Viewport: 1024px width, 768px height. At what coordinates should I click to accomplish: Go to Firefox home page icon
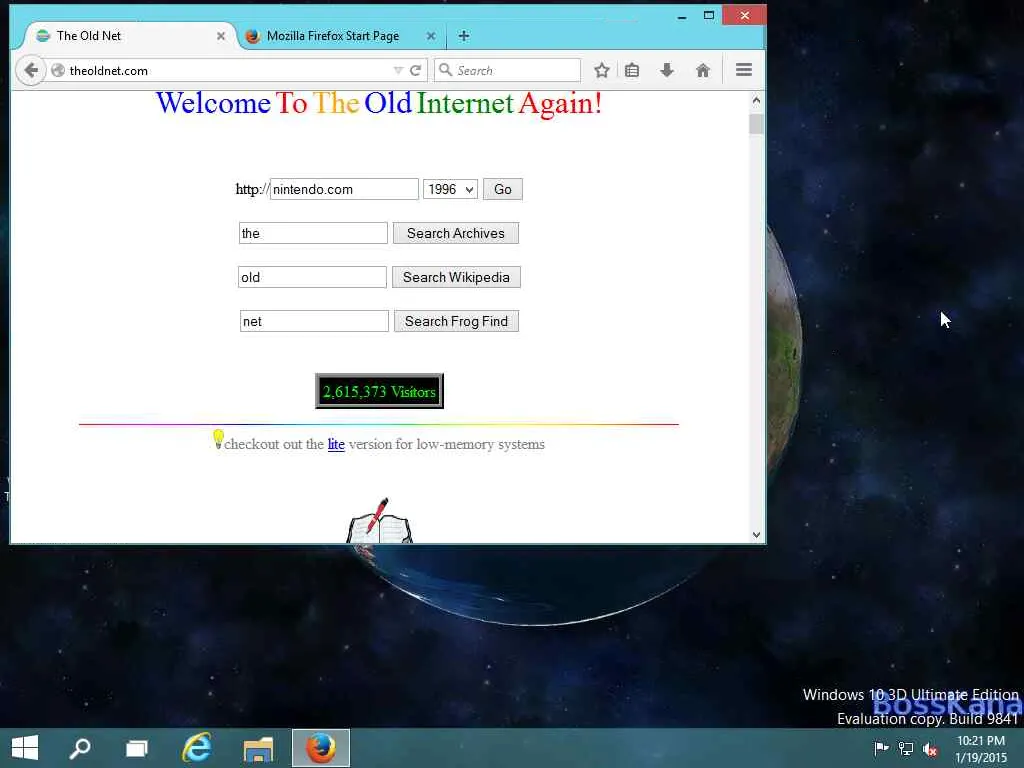pos(703,71)
